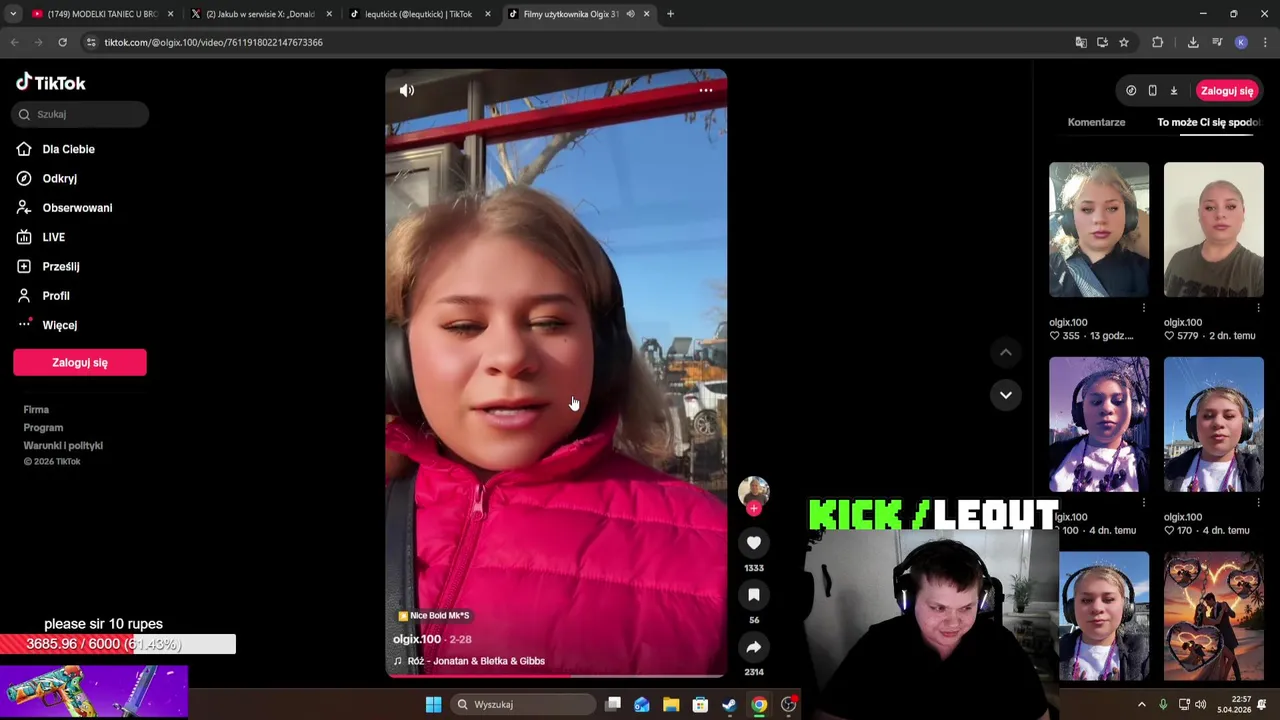Save the video using the bookmark icon
The height and width of the screenshot is (720, 1280).
tap(754, 595)
